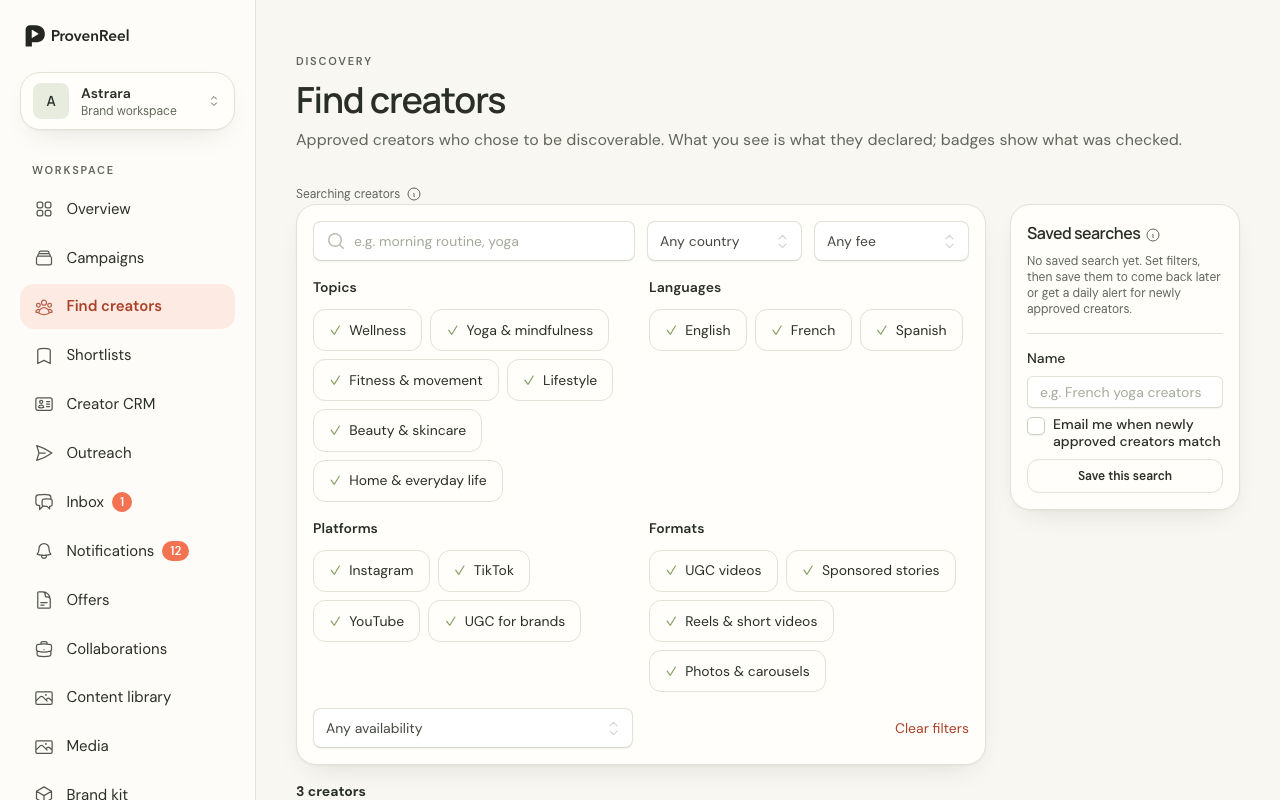Toggle the French language chip

803,330
